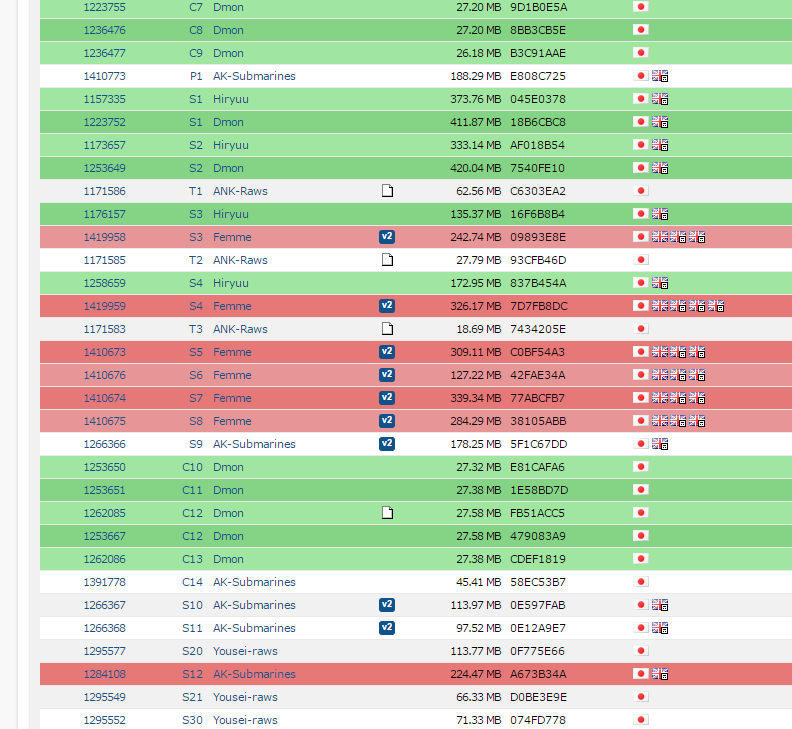Click the English subtitle flag for file 1284108
Screen dimensions: 792x729
pyautogui.click(x=660, y=674)
